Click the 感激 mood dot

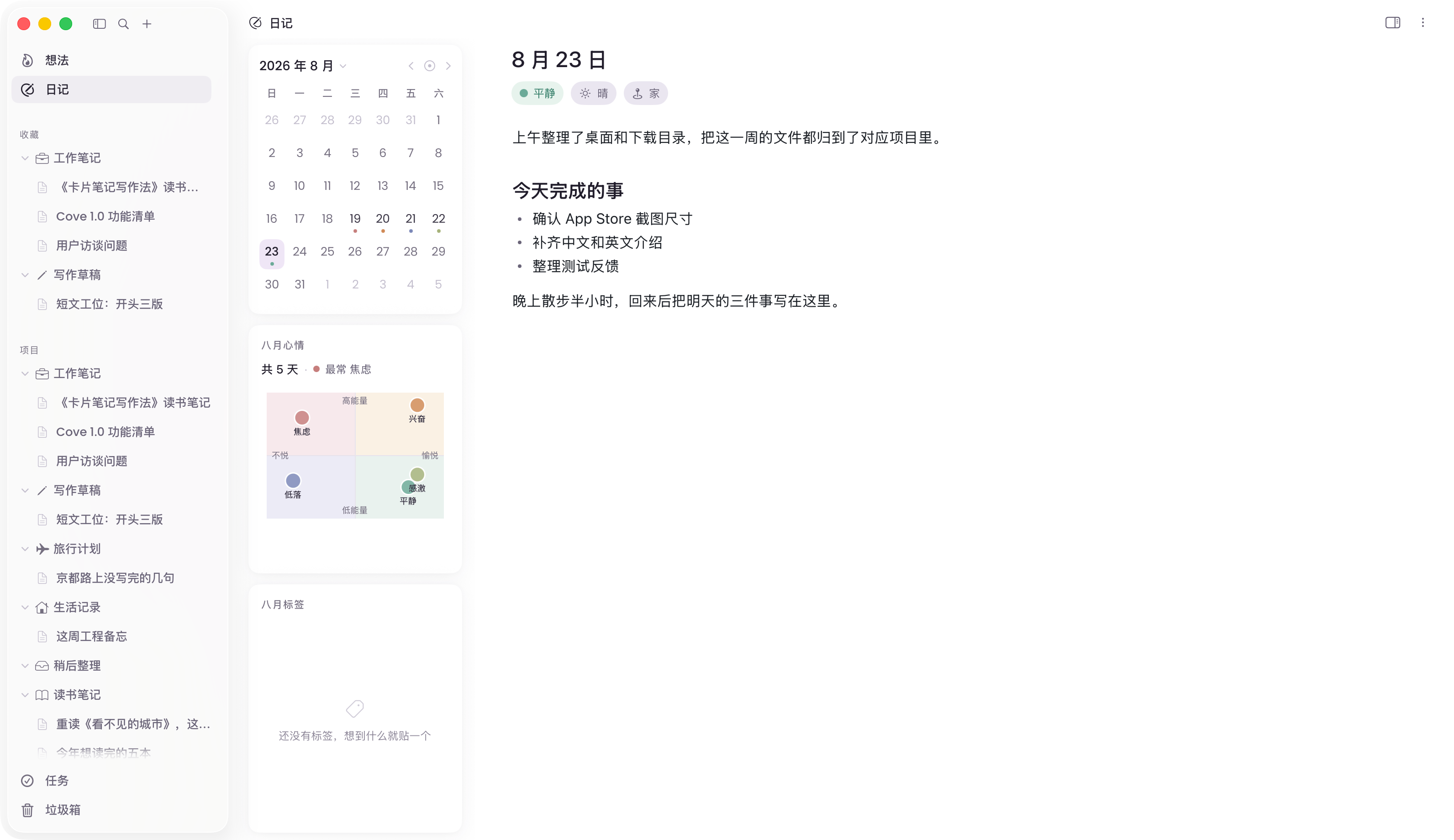point(417,475)
